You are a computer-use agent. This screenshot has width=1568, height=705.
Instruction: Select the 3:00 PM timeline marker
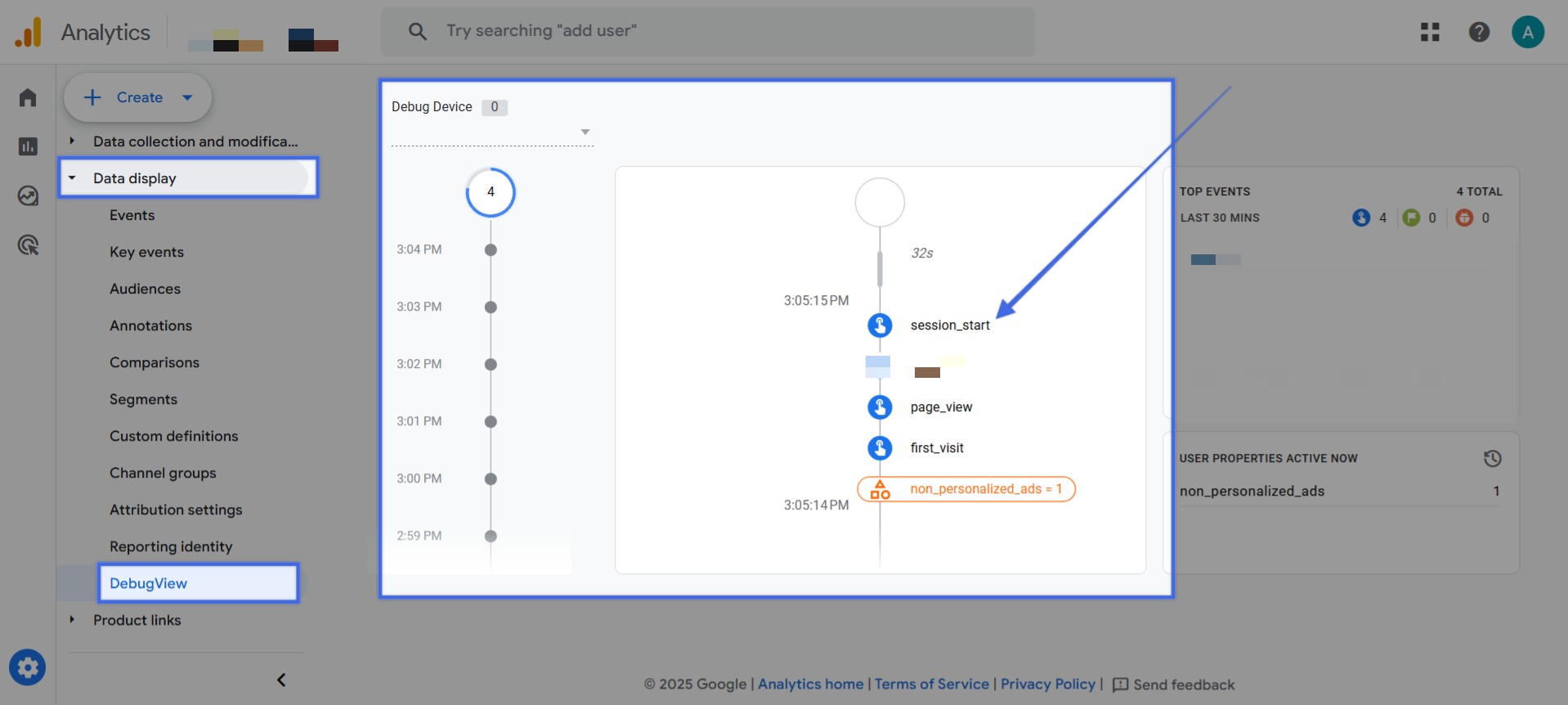tap(491, 478)
